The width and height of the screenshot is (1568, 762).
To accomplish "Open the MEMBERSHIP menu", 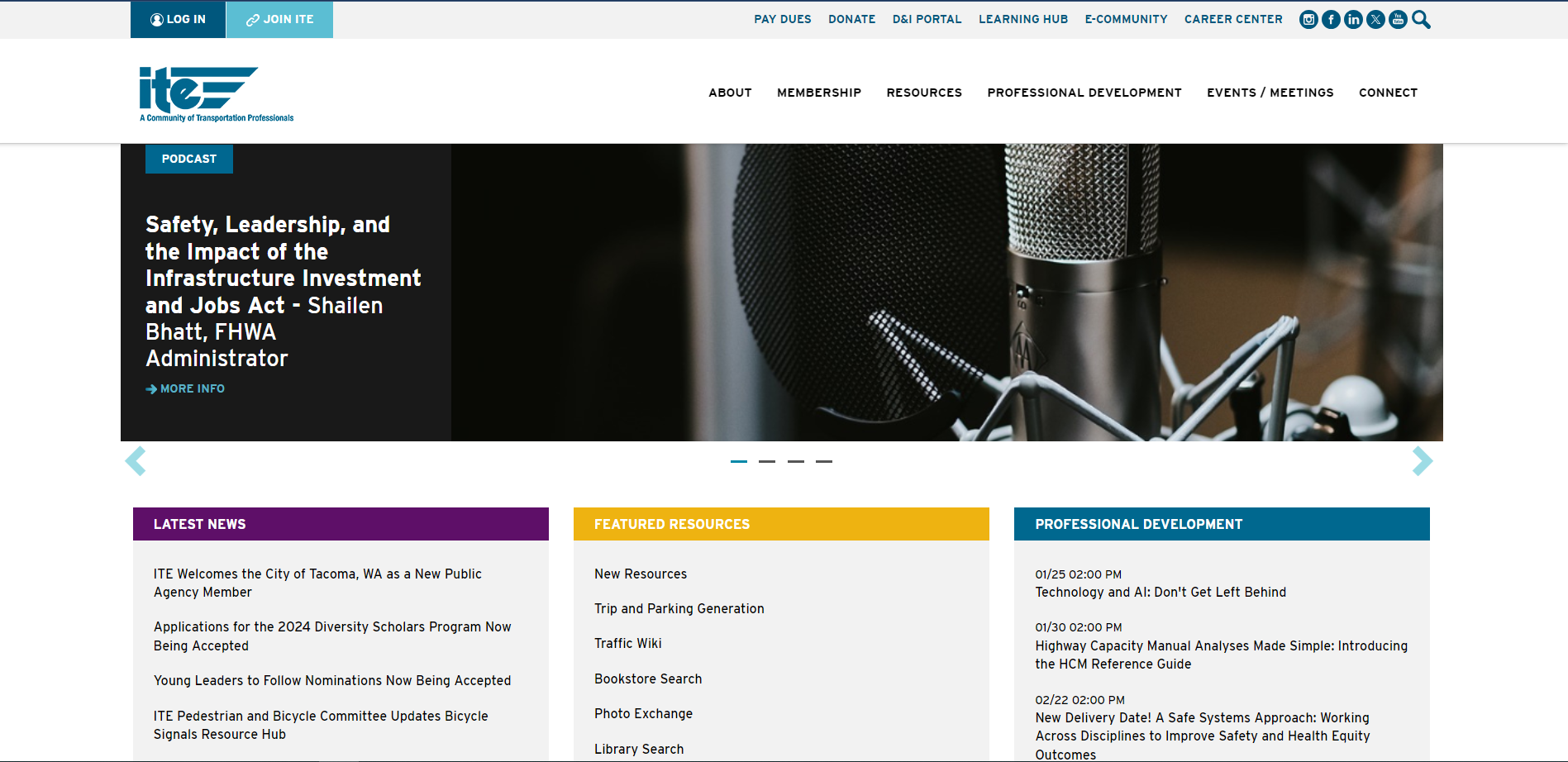I will 819,93.
